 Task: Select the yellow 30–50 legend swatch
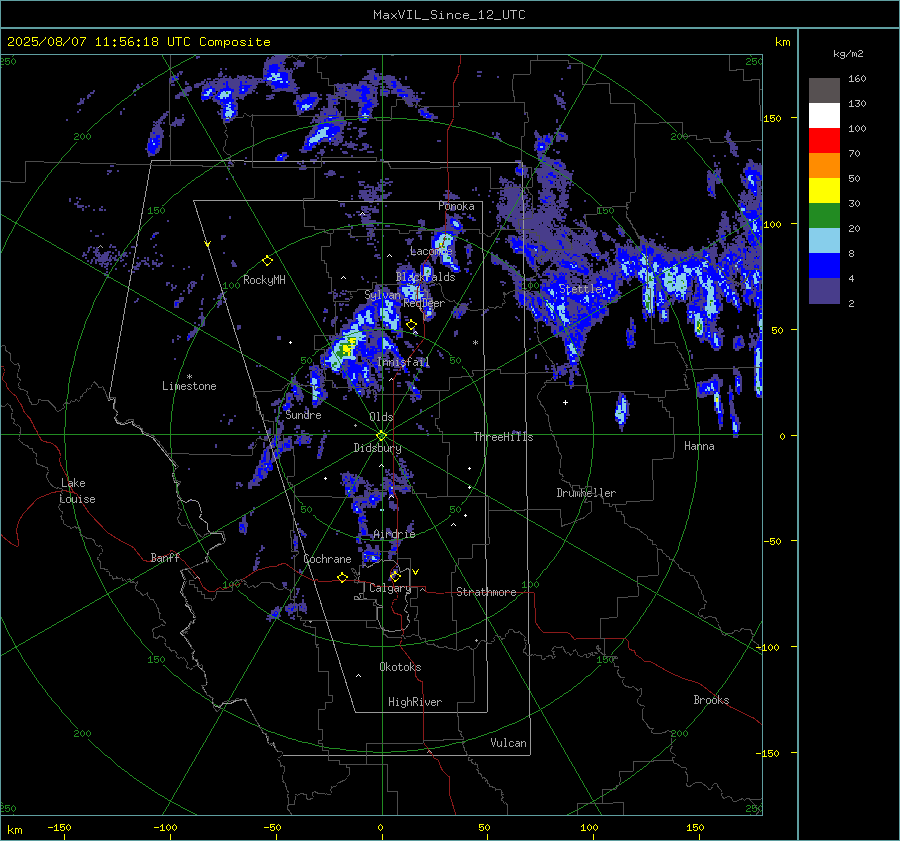pyautogui.click(x=824, y=191)
